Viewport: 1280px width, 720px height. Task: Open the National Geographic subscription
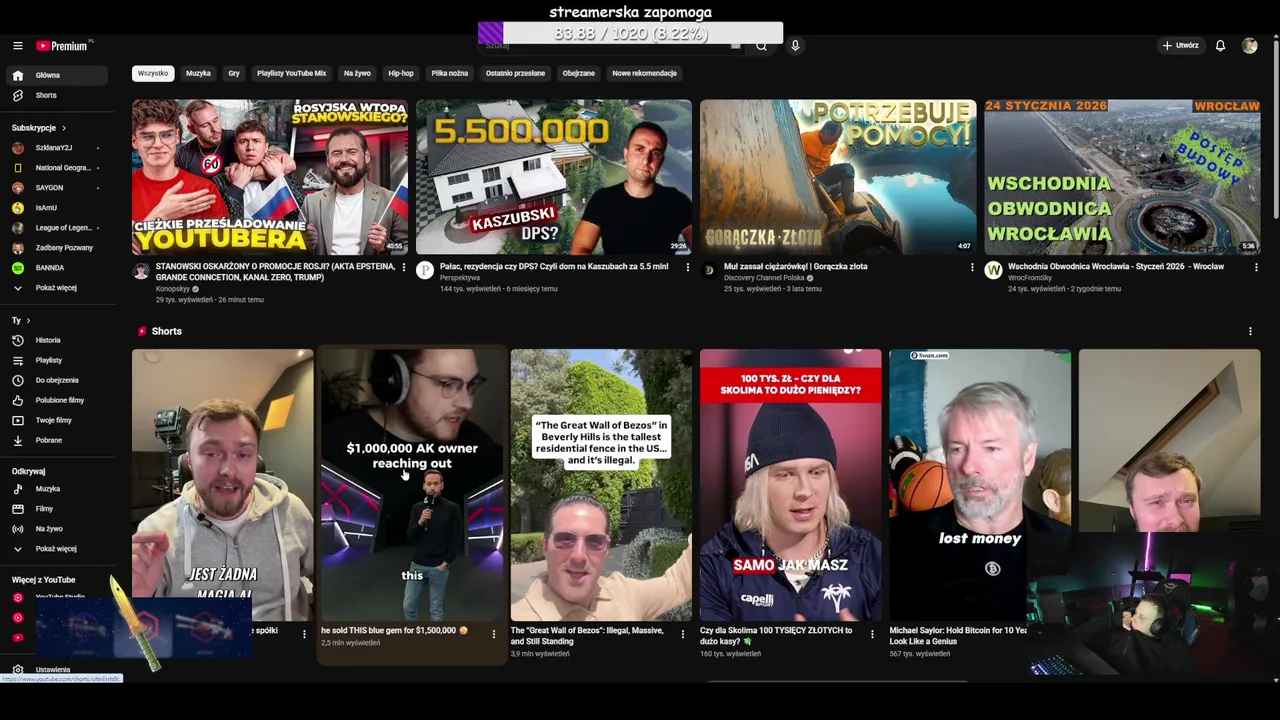click(56, 167)
